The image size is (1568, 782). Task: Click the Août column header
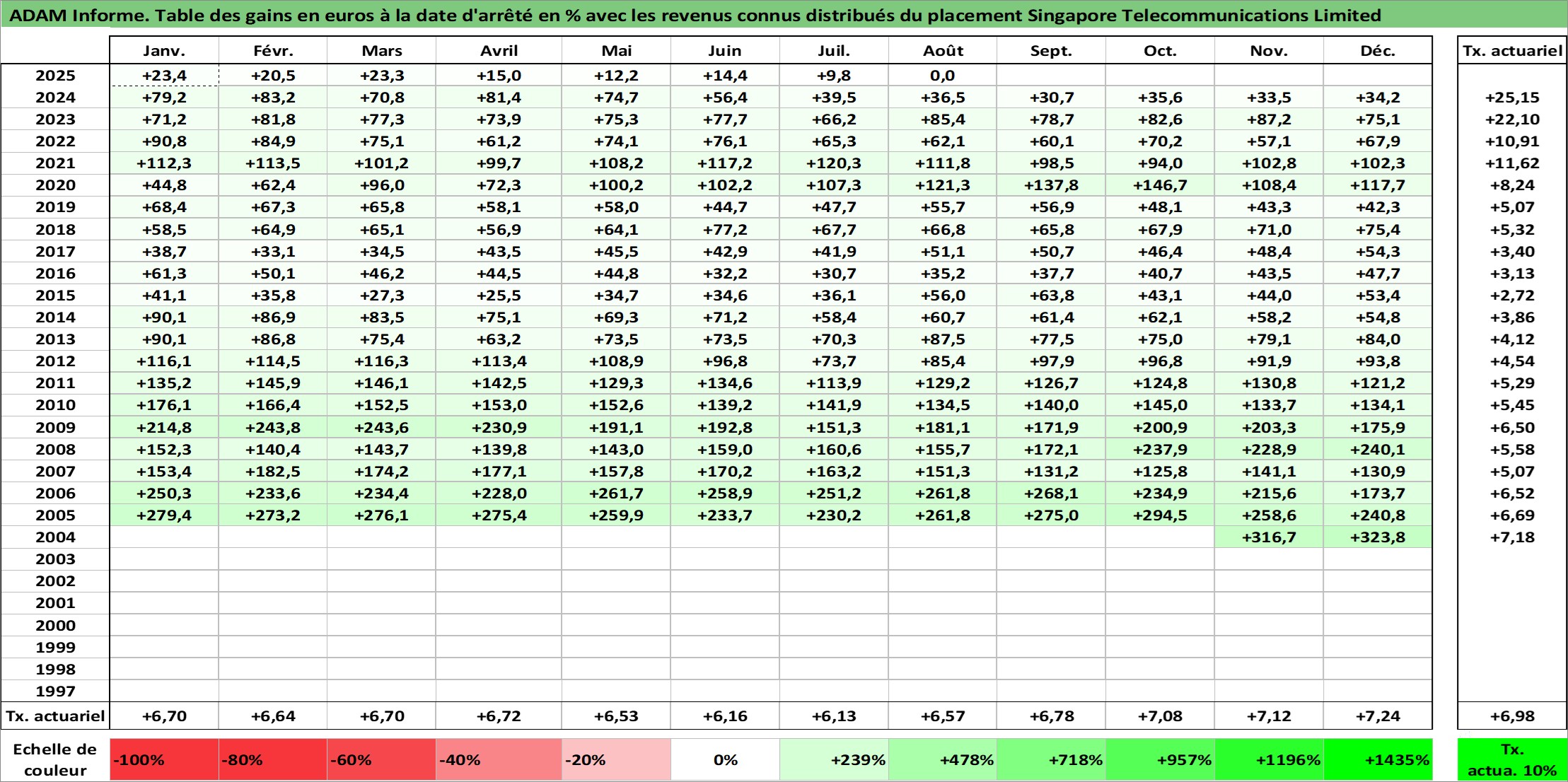[943, 50]
